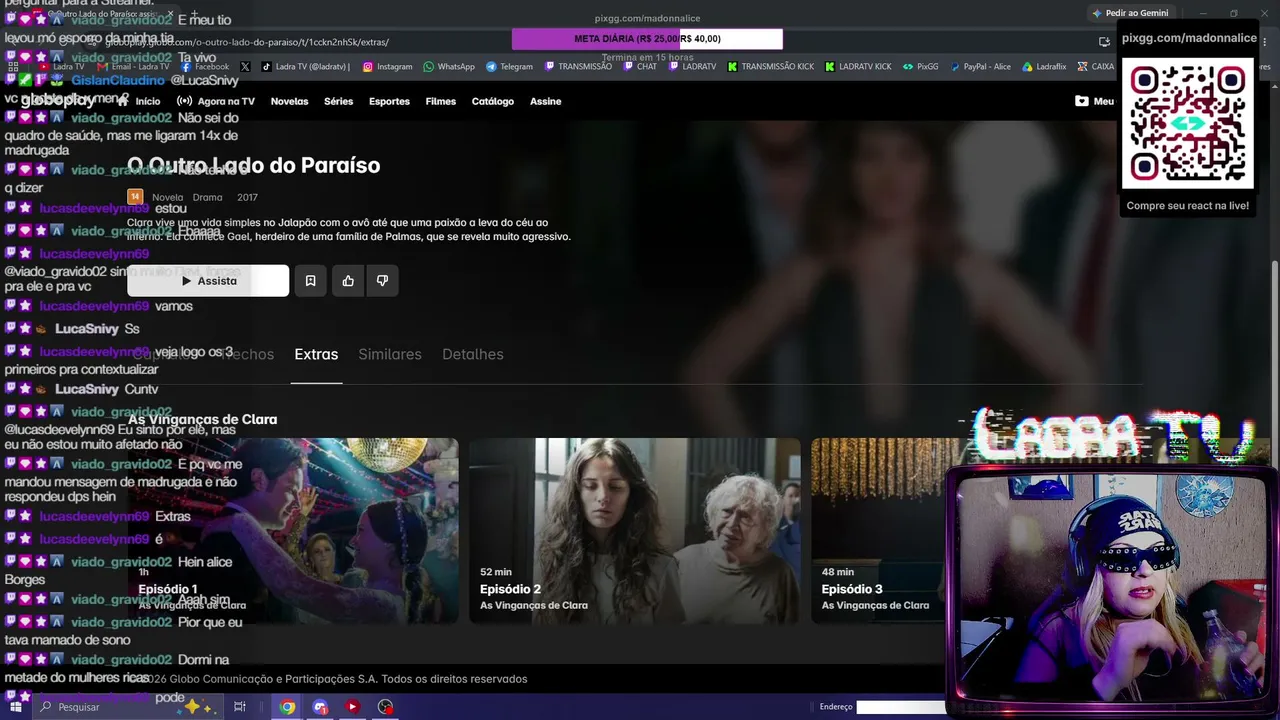Open Agora na TV live section
1280x720 pixels.
coord(216,101)
